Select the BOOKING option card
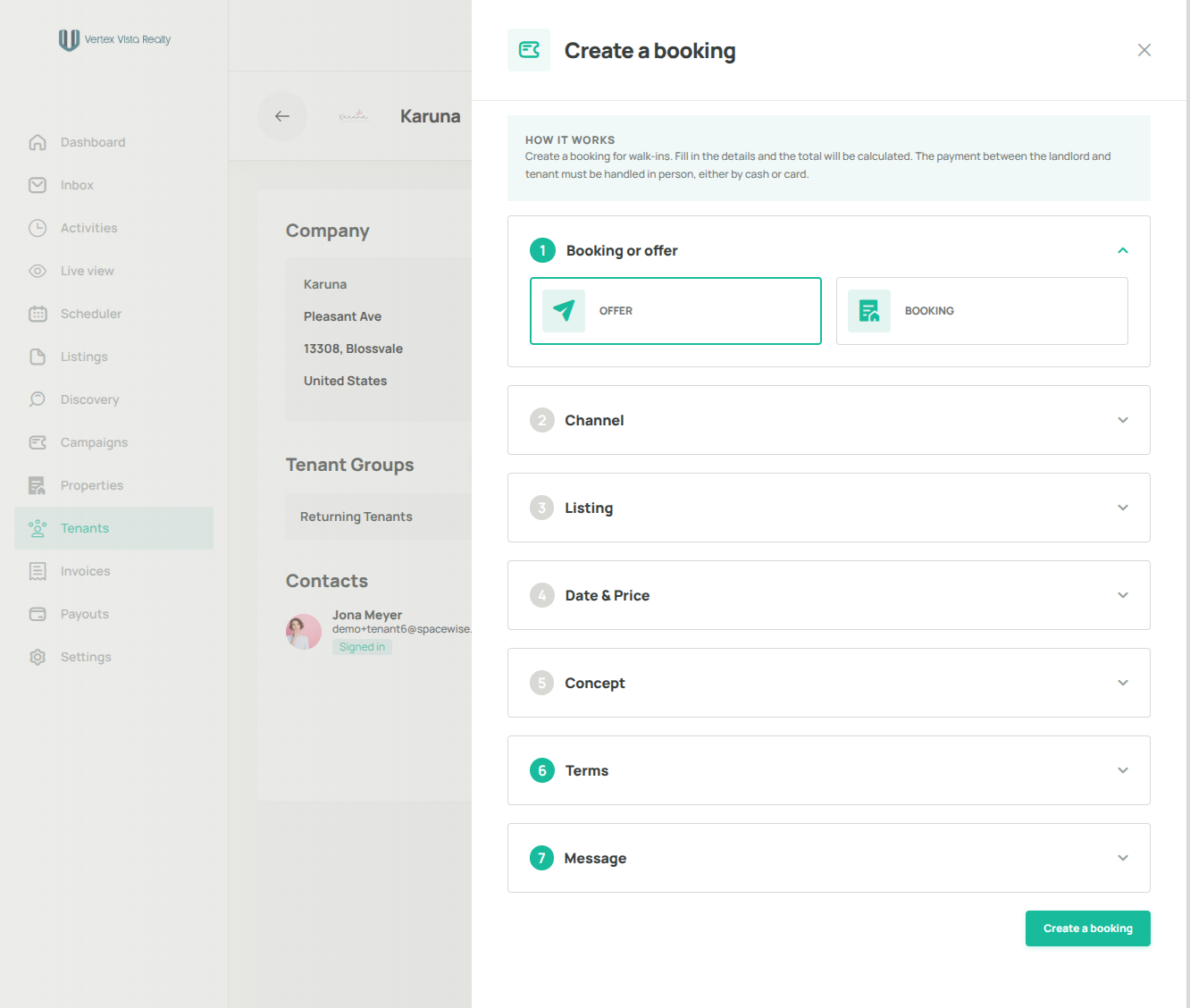 tap(982, 311)
